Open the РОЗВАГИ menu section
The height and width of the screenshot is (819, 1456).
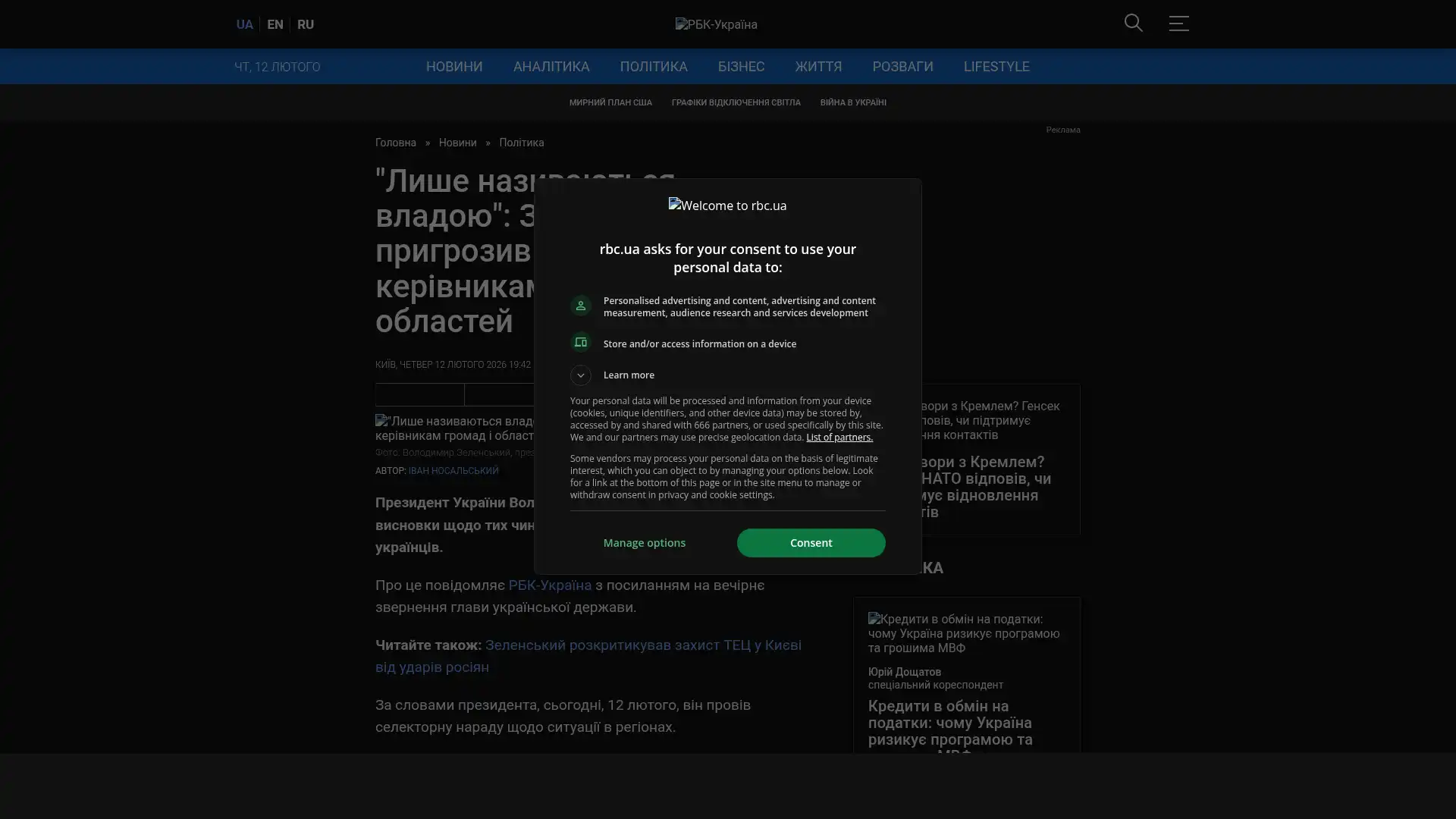(902, 67)
